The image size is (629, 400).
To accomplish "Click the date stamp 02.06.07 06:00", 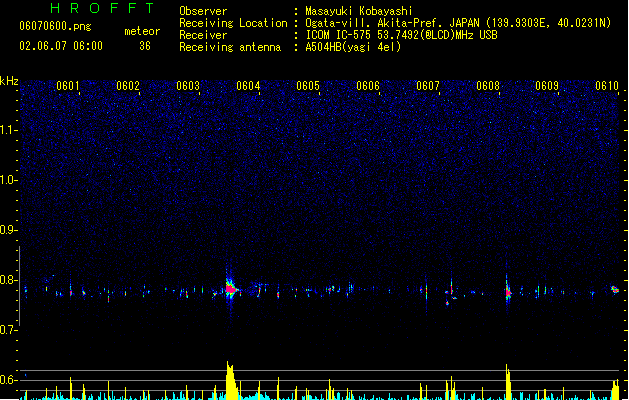I will click(x=61, y=46).
